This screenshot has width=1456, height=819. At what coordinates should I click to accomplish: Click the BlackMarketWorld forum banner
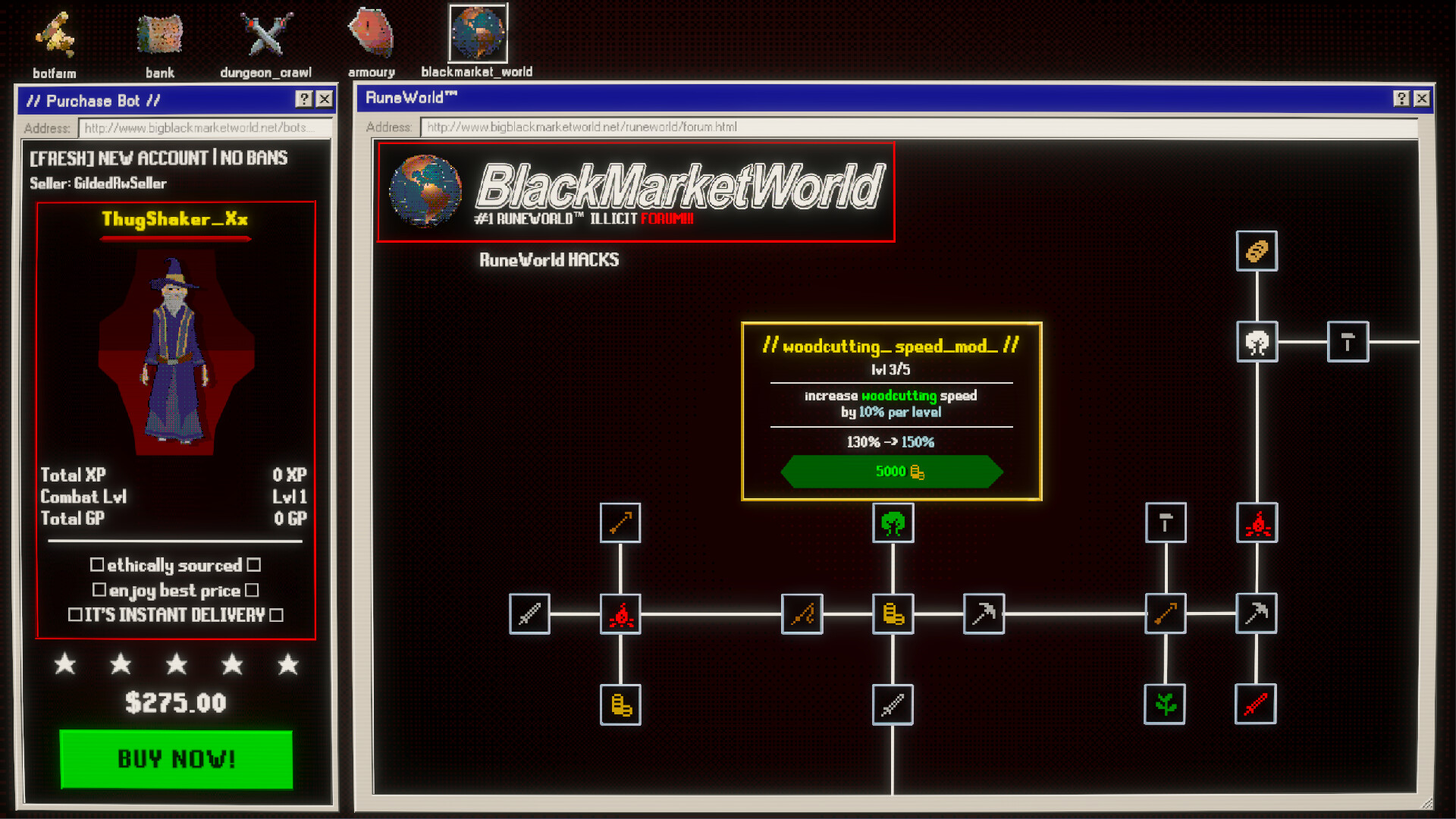635,193
